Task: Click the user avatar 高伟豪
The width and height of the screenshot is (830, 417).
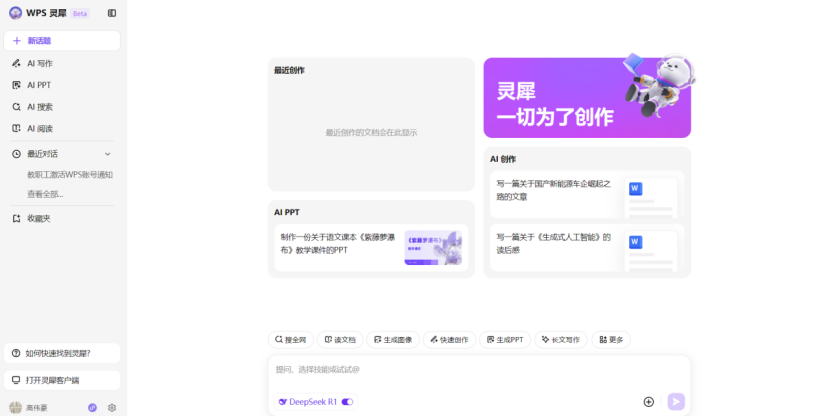Action: [x=15, y=408]
